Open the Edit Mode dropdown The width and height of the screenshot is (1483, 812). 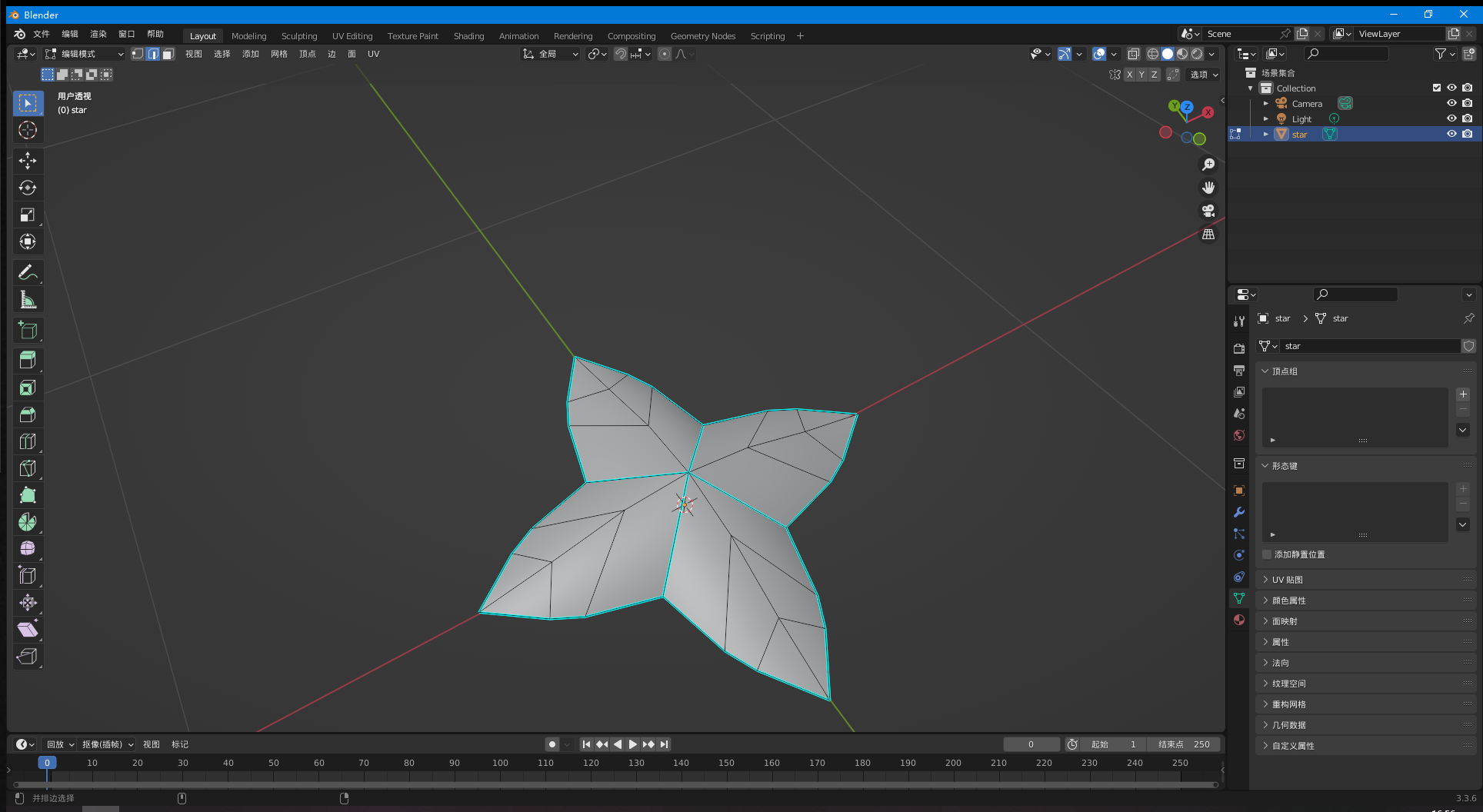click(x=84, y=54)
